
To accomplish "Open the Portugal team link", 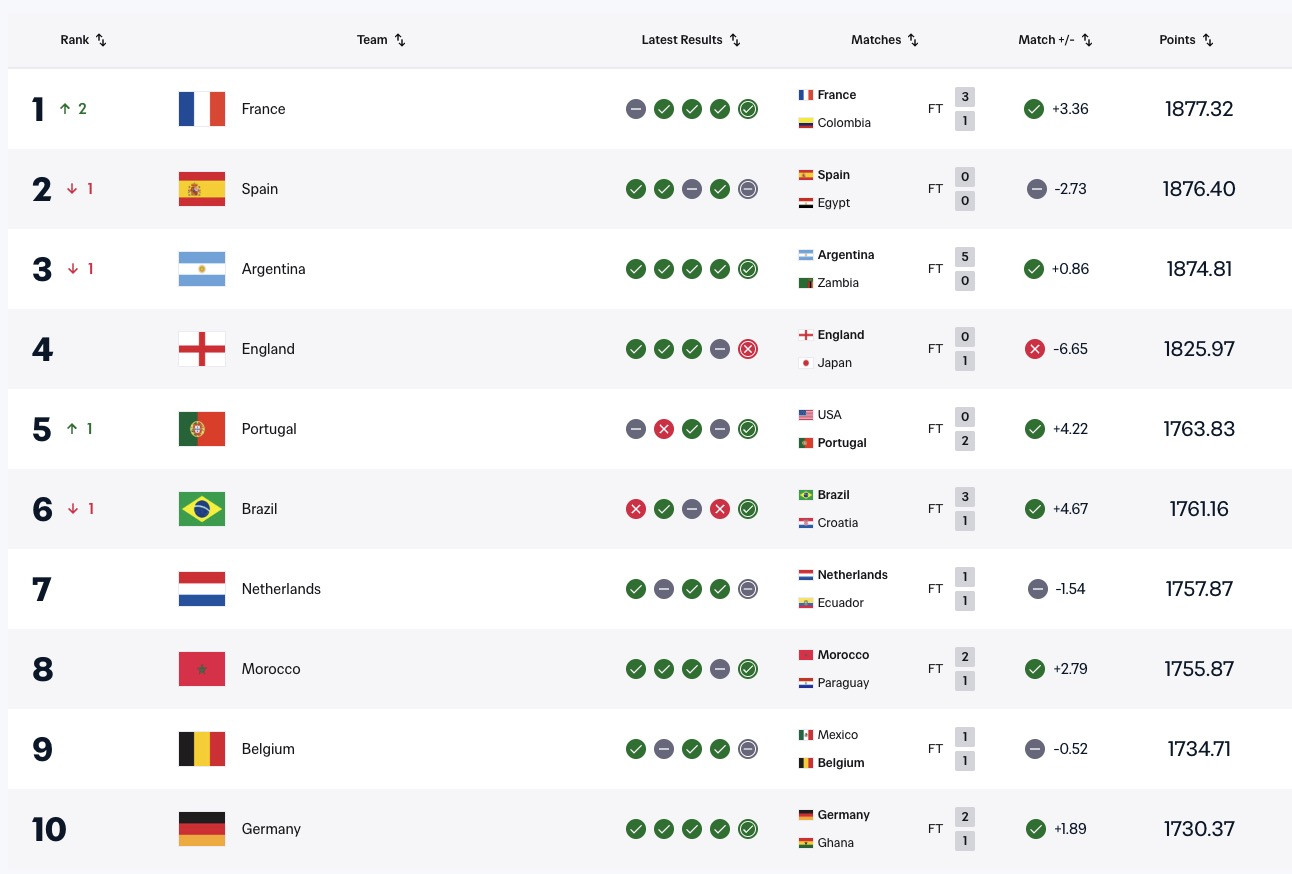I will pos(269,429).
